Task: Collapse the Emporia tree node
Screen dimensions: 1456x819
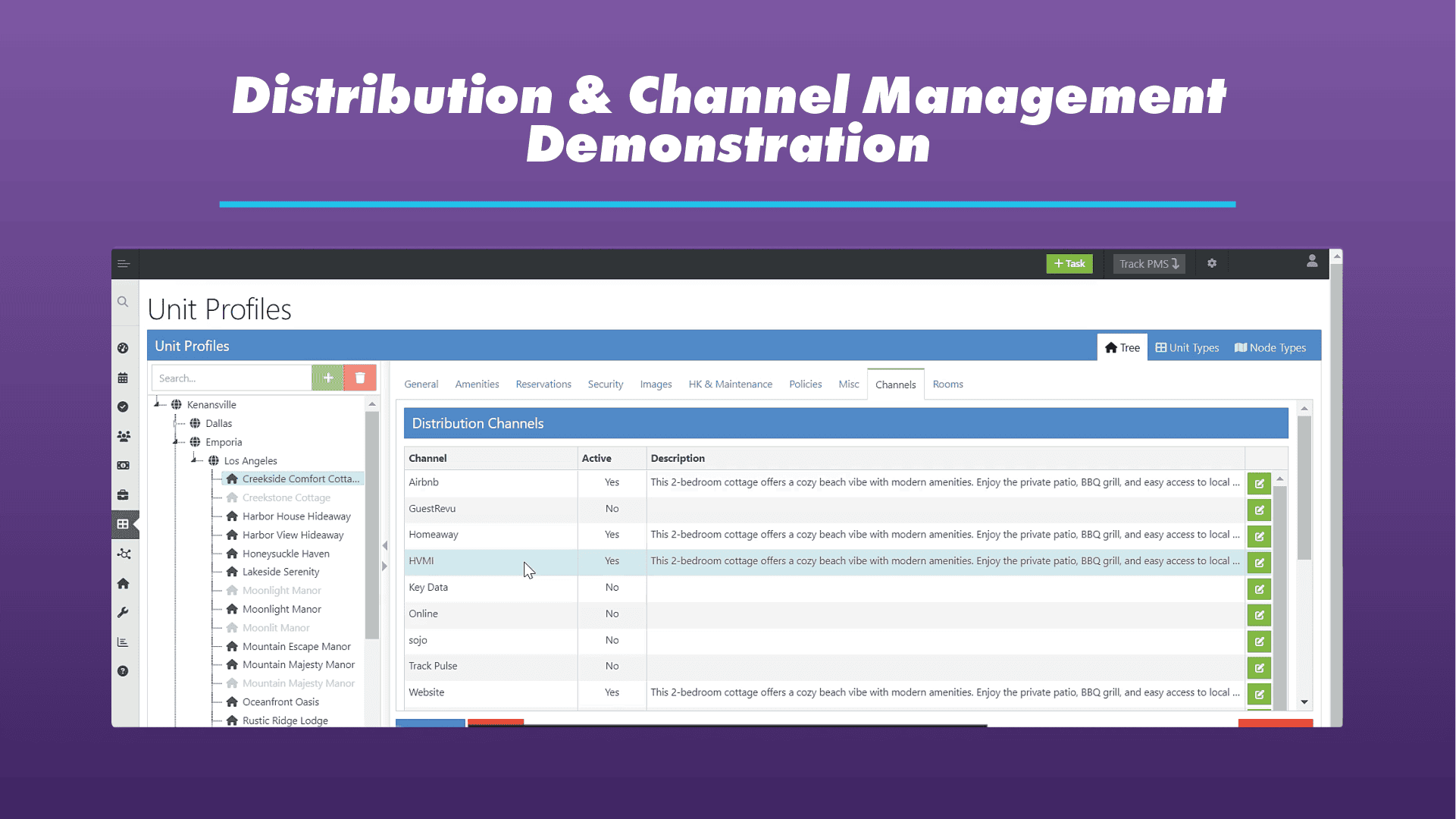Action: click(x=175, y=441)
